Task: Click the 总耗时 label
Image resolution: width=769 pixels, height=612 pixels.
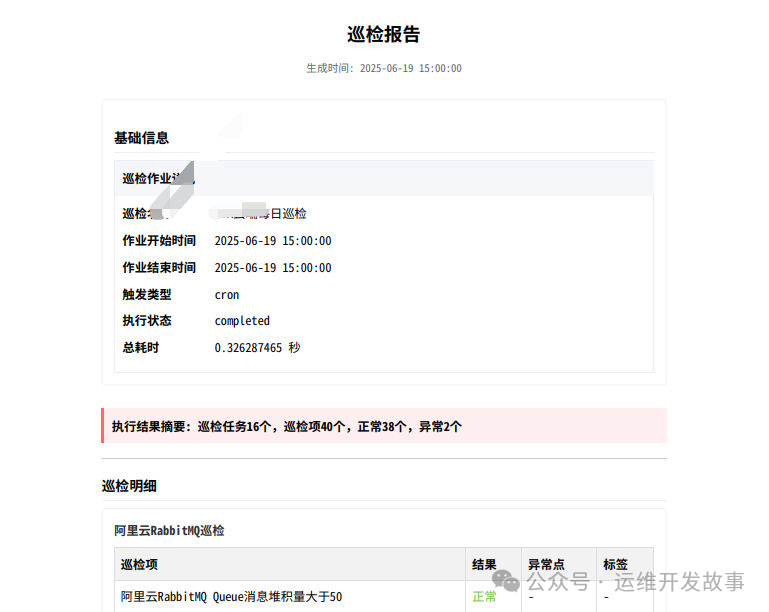Action: 141,347
